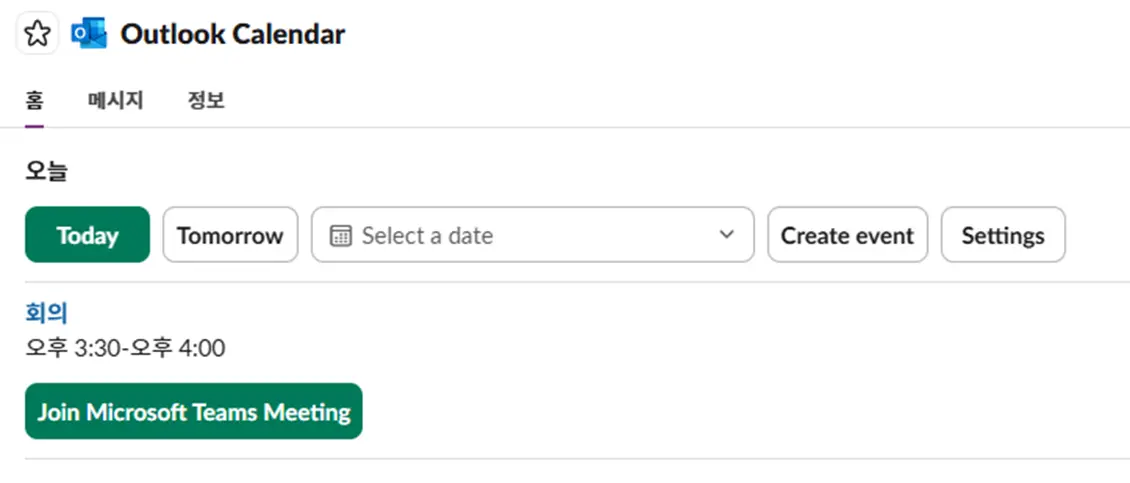The height and width of the screenshot is (483, 1130).
Task: Star the Outlook Calendar app
Action: point(37,34)
